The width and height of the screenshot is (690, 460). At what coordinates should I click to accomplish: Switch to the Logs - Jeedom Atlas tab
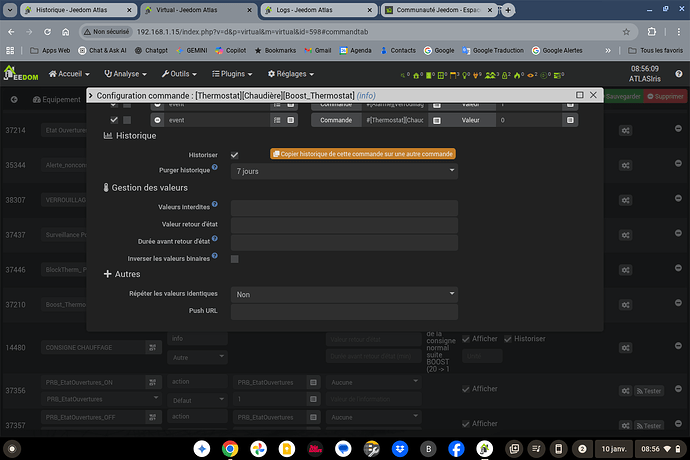click(x=315, y=10)
